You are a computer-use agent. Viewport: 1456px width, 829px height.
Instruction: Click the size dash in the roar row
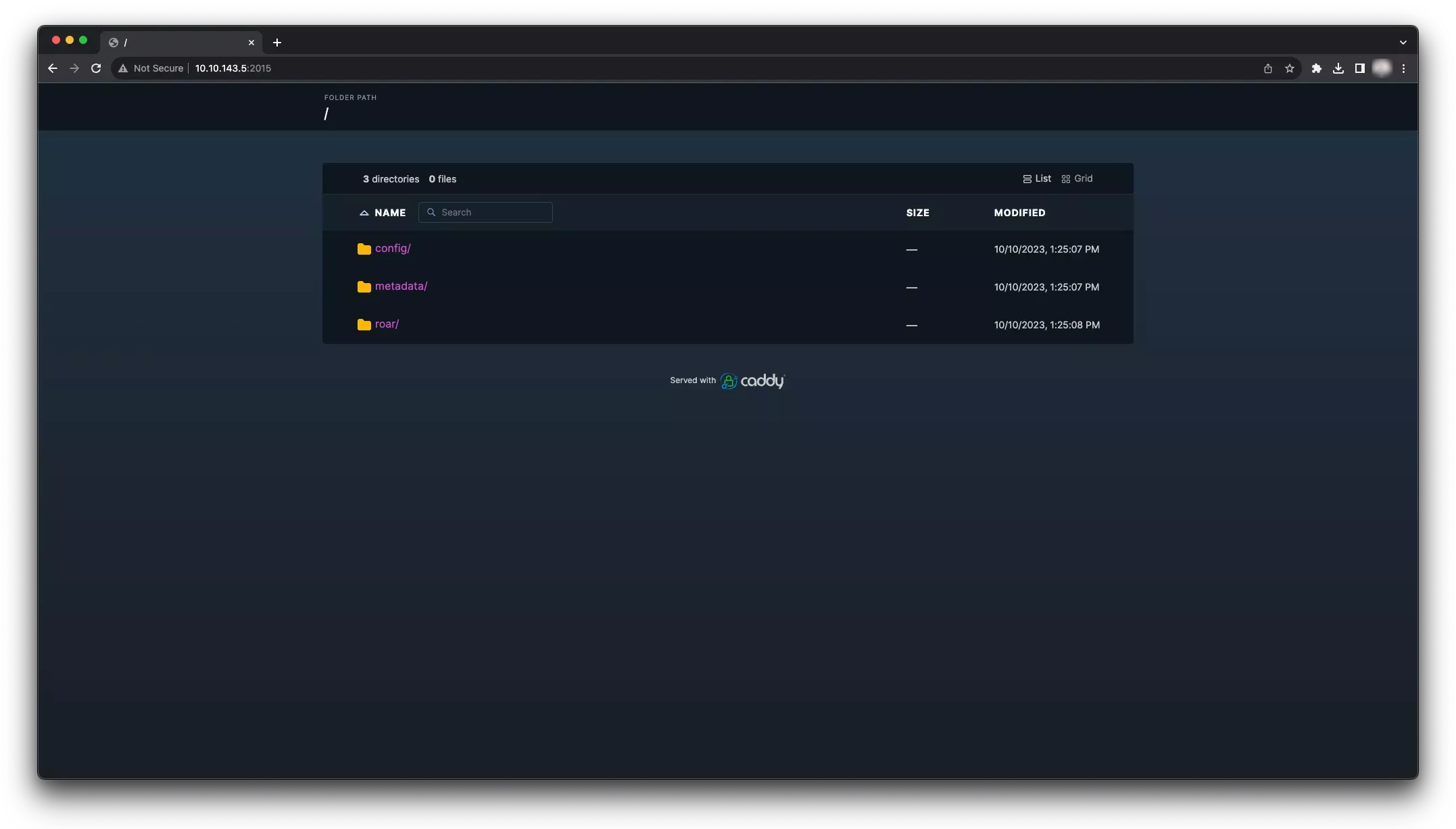(x=912, y=326)
